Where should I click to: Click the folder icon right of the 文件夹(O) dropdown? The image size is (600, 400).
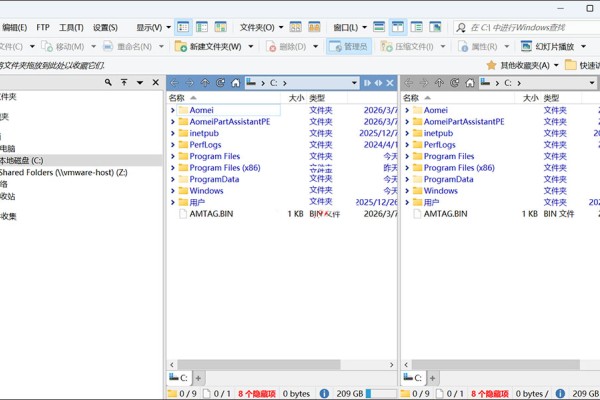pyautogui.click(x=295, y=27)
